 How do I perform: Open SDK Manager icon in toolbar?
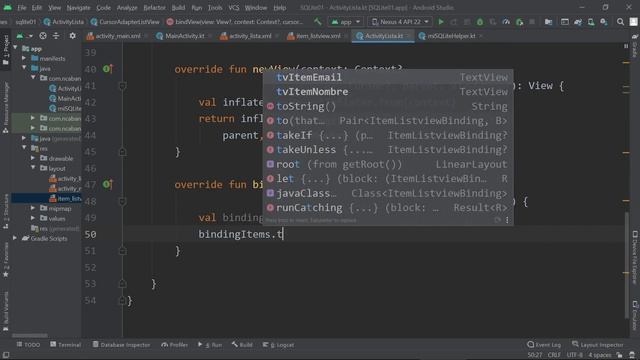[604, 22]
